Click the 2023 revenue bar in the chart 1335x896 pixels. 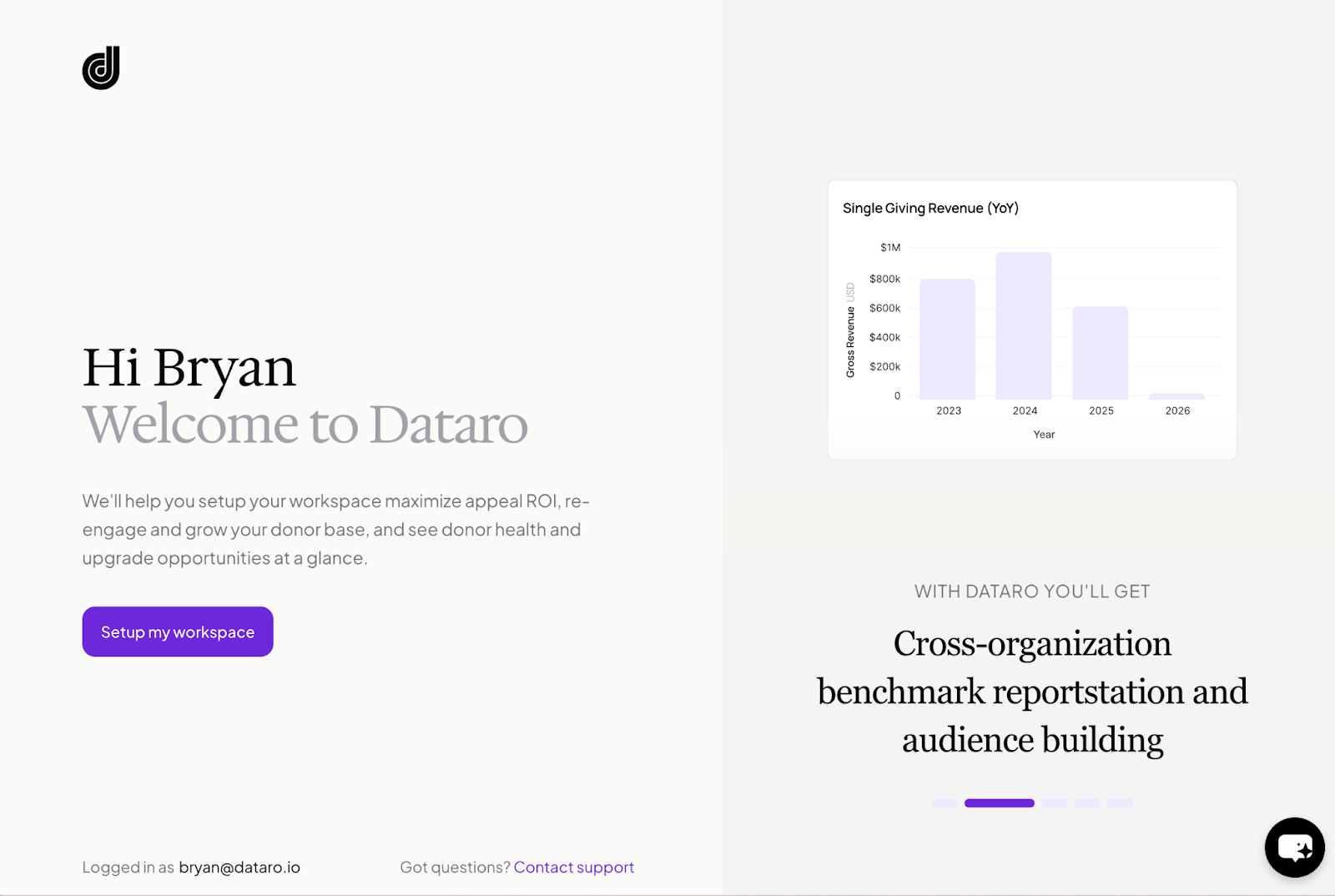pyautogui.click(x=947, y=340)
